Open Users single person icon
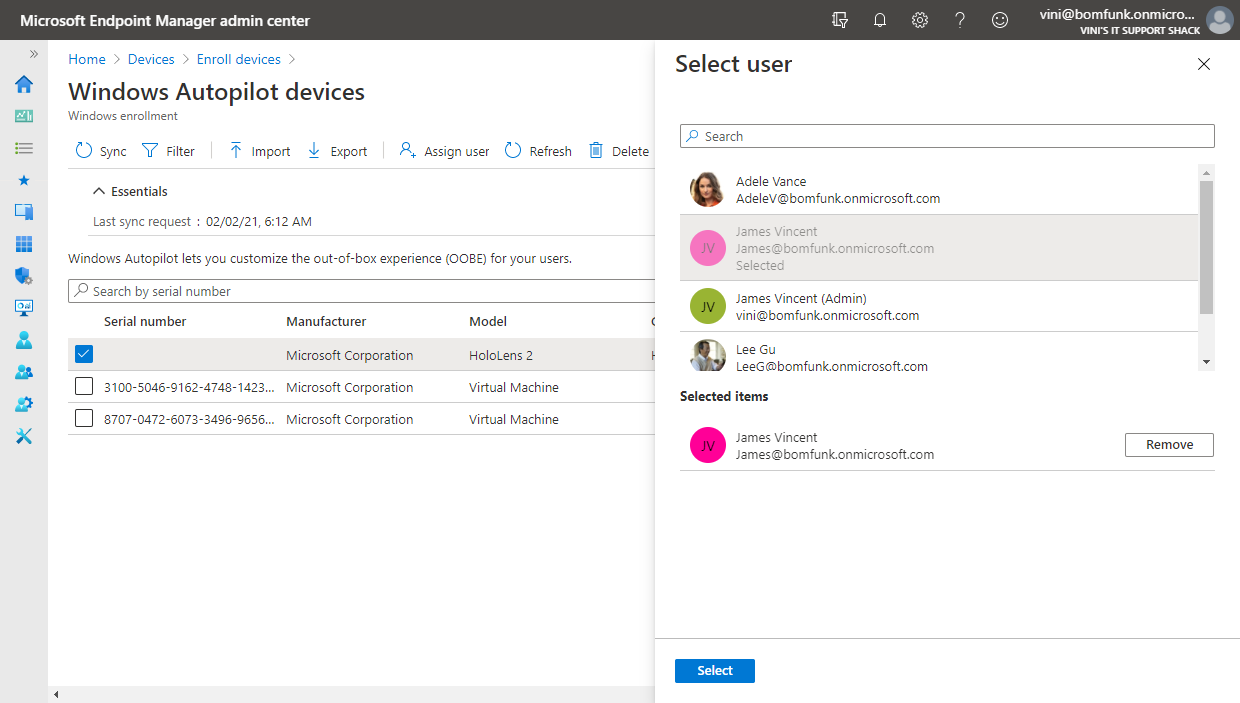Screen dimensions: 1240x703 click(24, 340)
